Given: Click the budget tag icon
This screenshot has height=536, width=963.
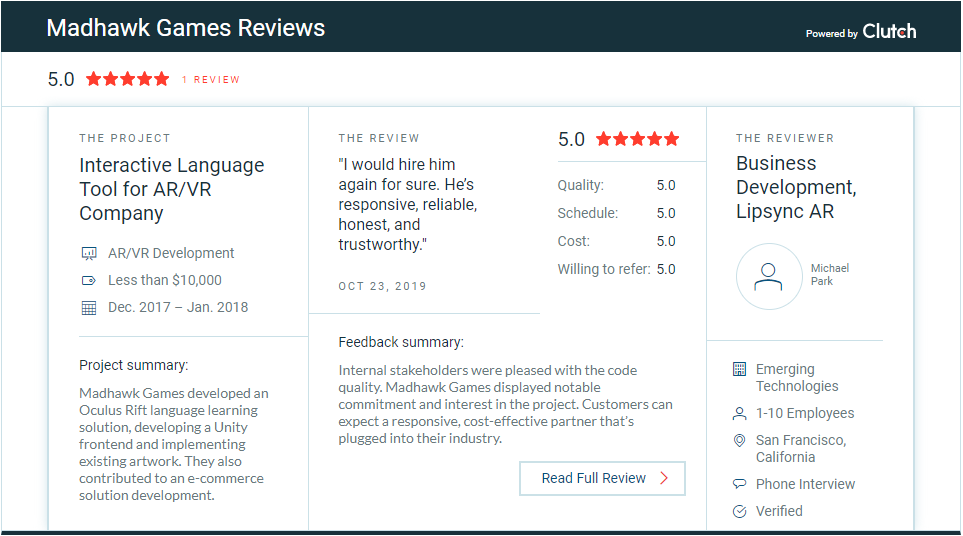Looking at the screenshot, I should 88,281.
